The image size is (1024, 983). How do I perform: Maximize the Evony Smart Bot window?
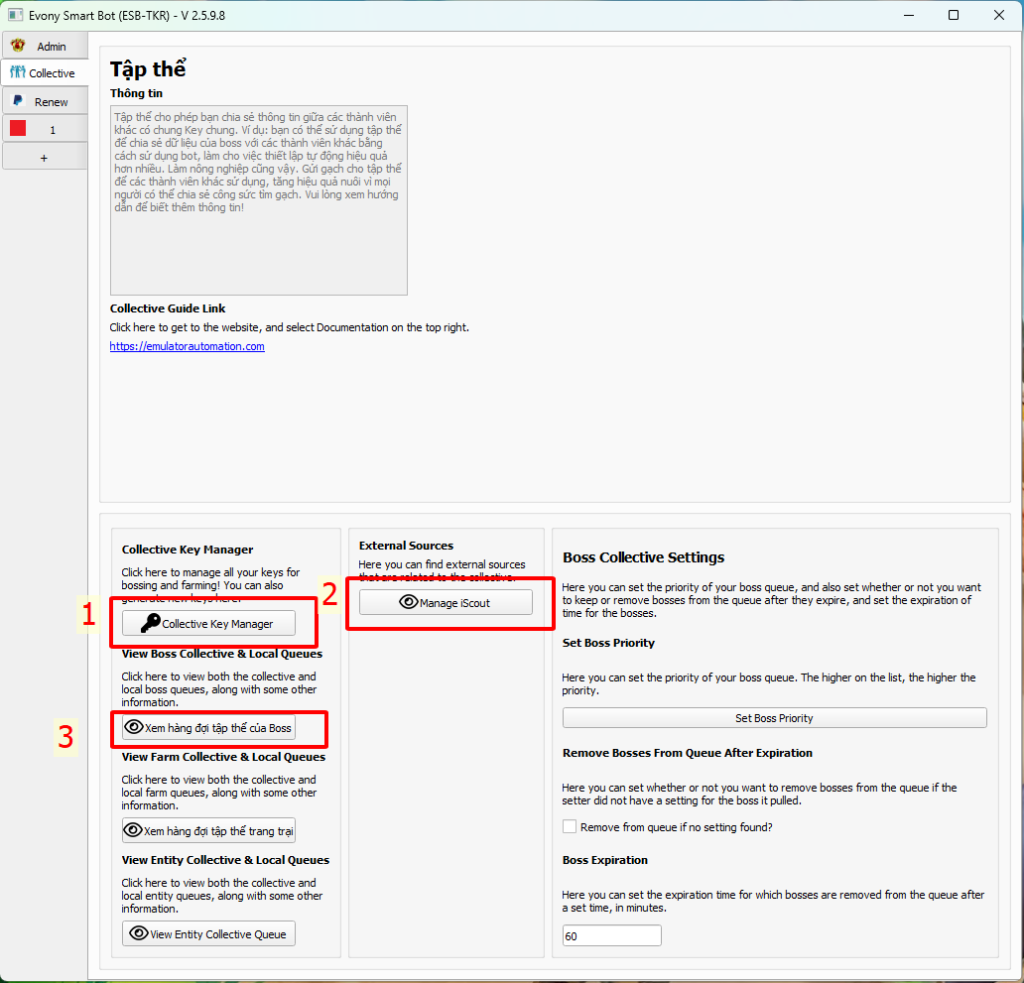pyautogui.click(x=953, y=15)
